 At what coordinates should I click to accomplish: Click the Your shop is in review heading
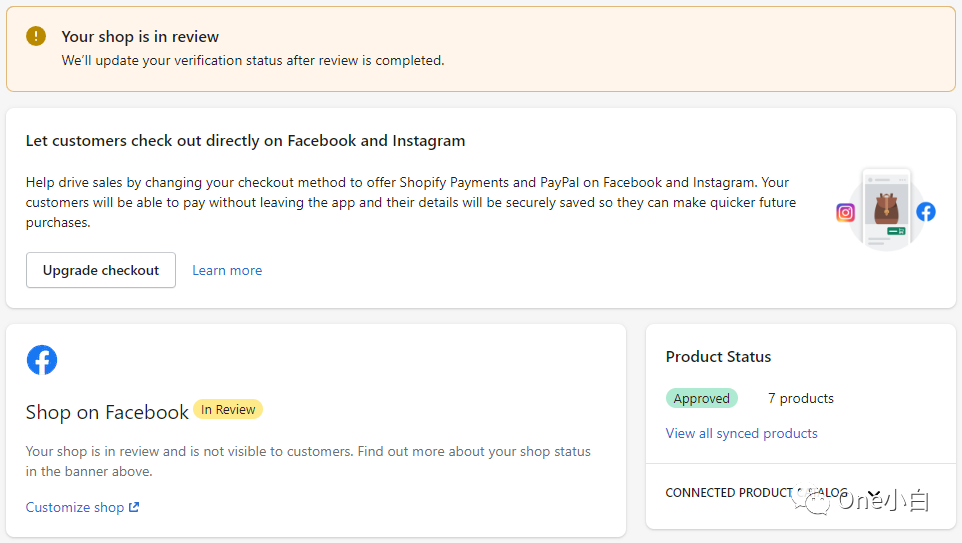140,37
